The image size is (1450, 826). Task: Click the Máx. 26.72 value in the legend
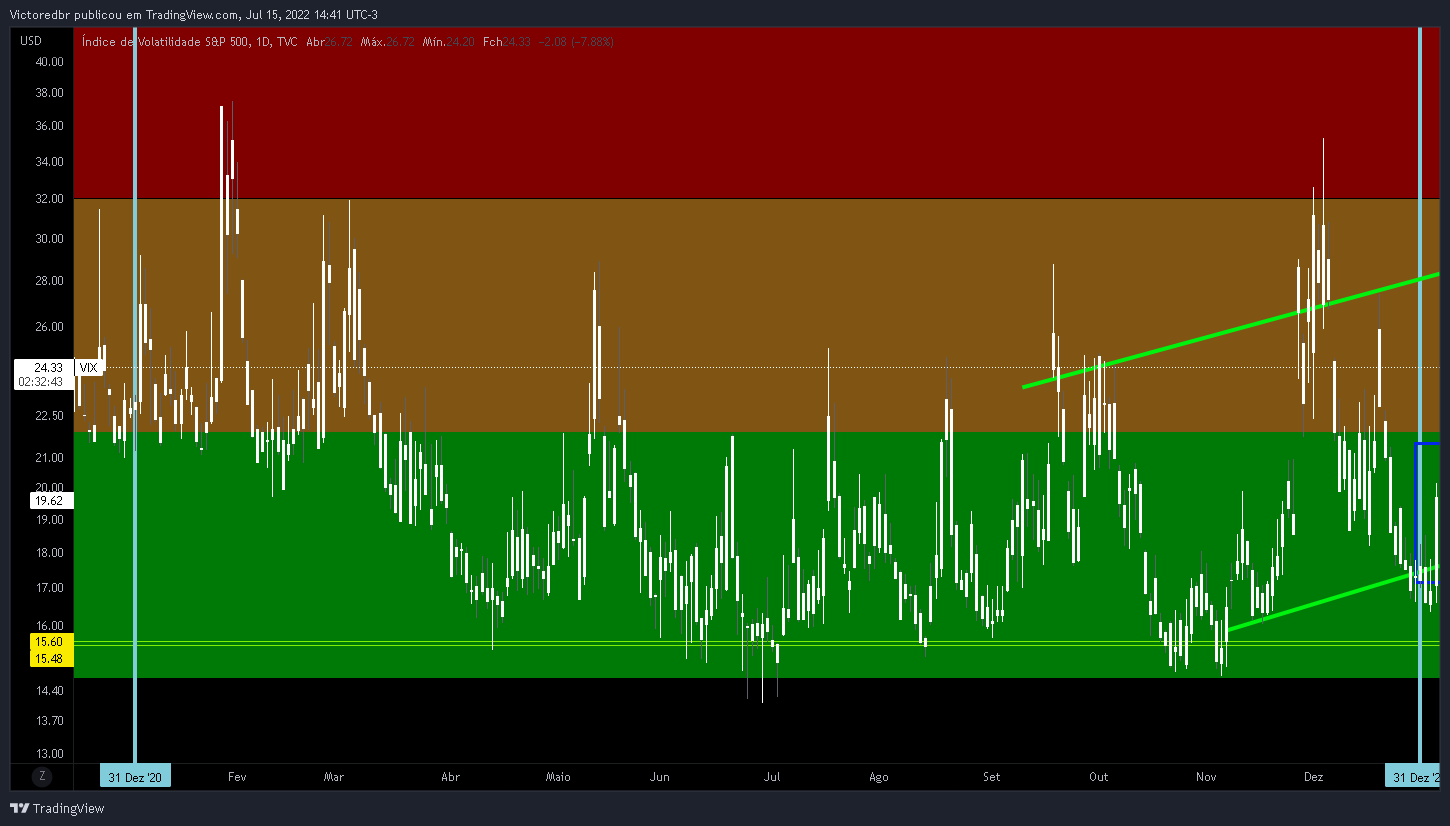click(x=387, y=41)
